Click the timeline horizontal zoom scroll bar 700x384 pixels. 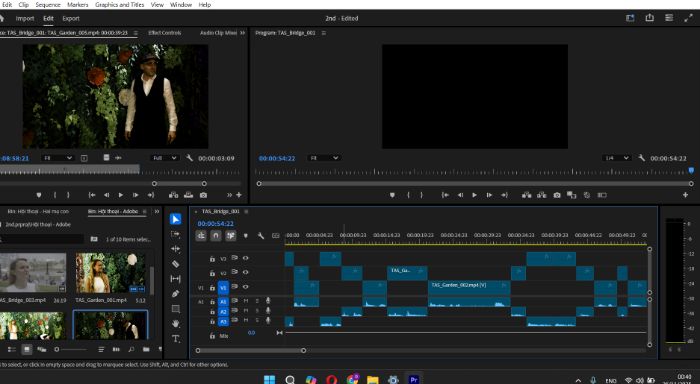pos(250,351)
